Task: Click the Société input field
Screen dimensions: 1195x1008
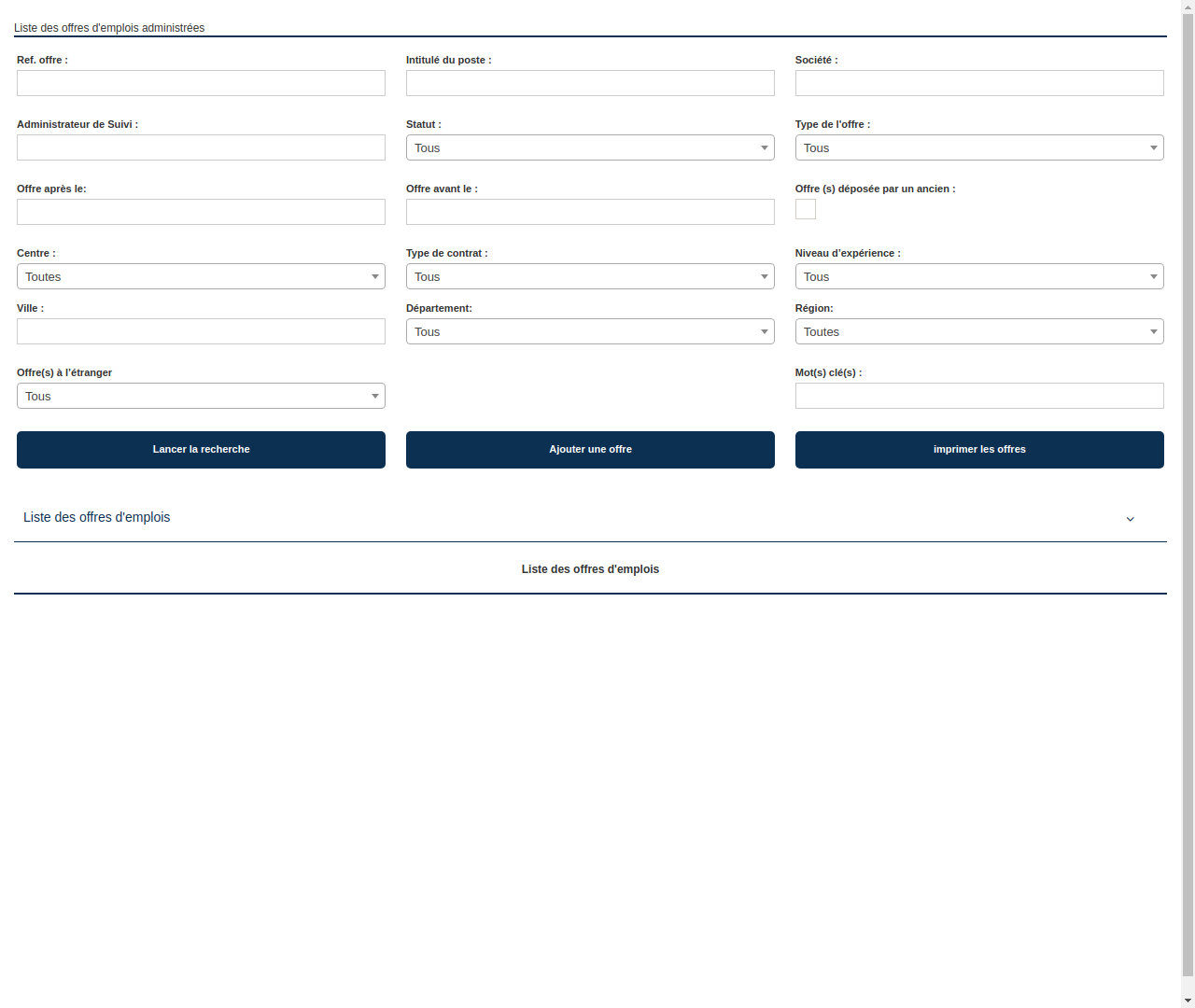Action: pos(978,83)
